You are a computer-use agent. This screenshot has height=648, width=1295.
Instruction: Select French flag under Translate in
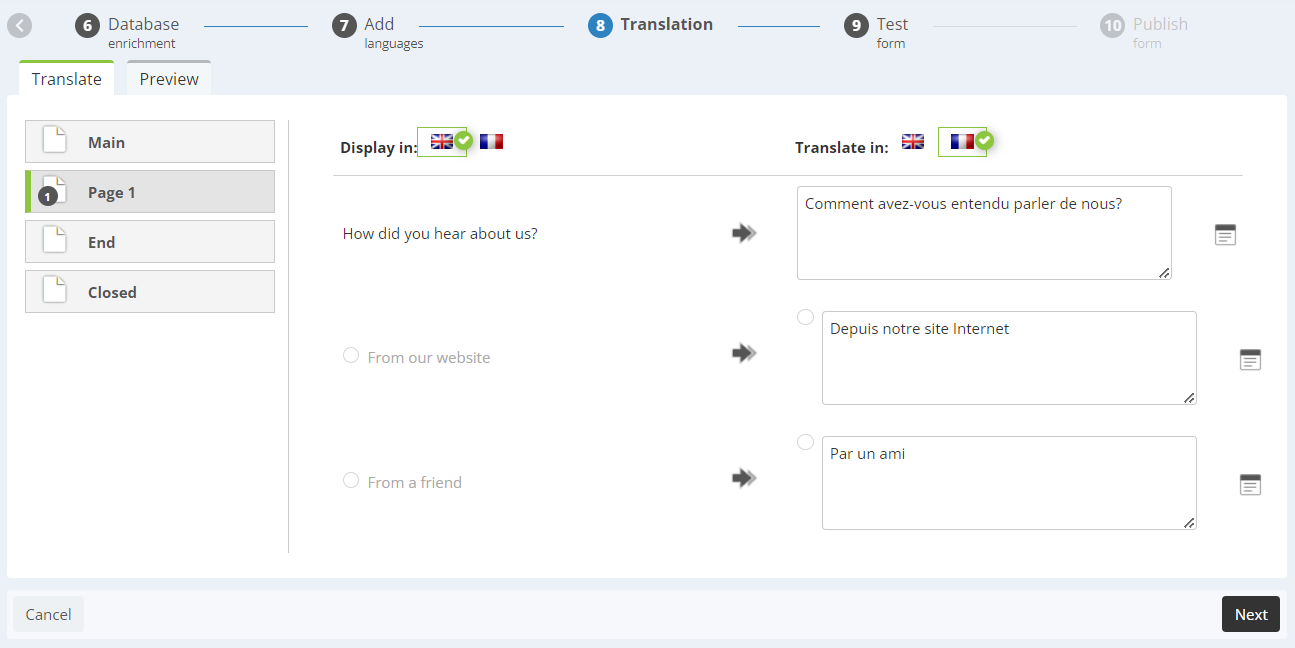[962, 142]
